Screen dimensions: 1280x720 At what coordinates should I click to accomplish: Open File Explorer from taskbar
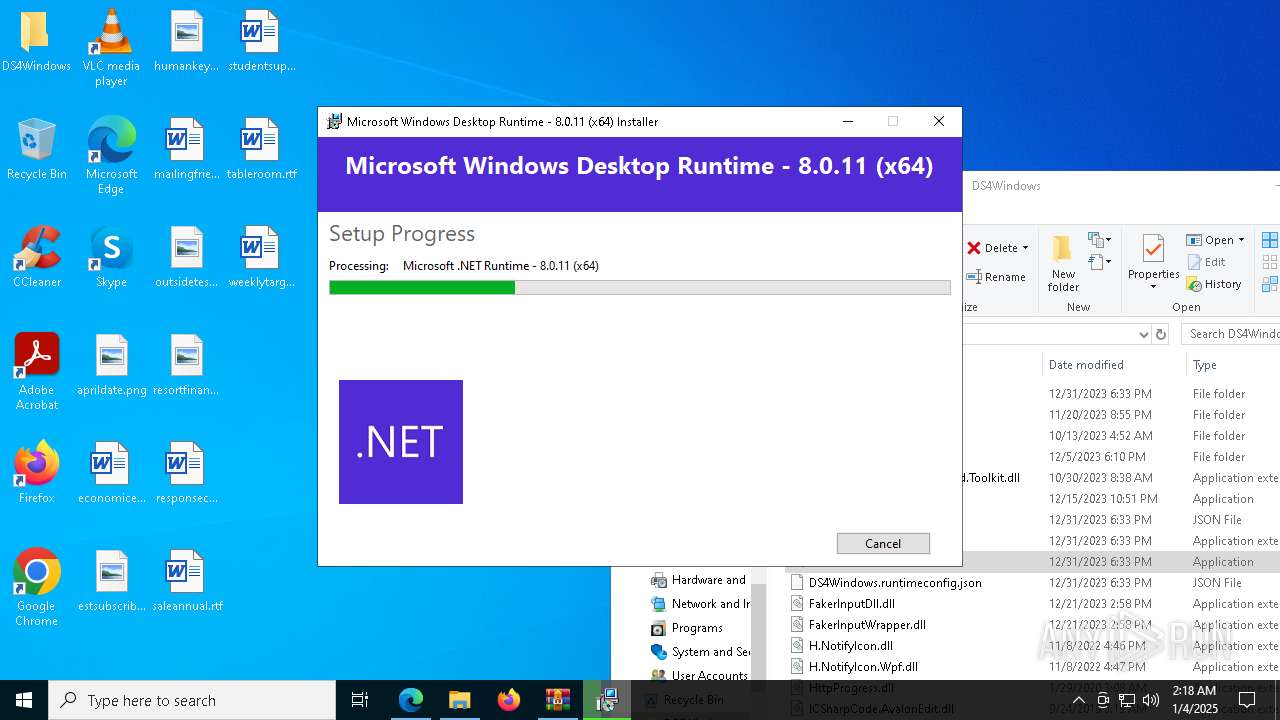point(459,700)
